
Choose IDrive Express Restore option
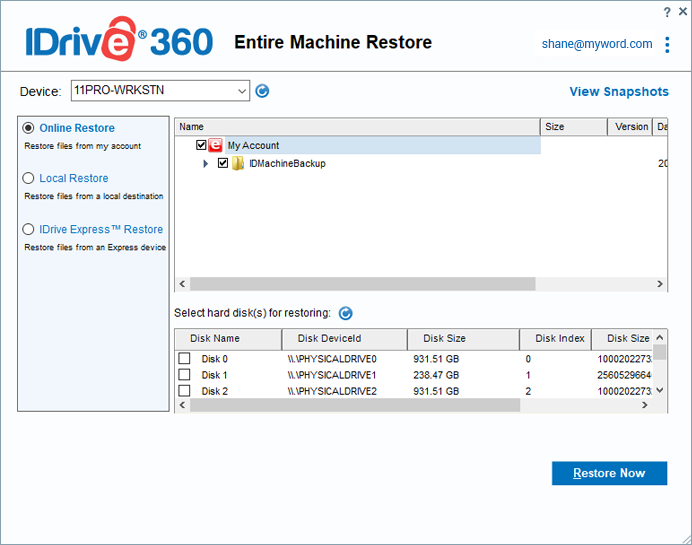[x=29, y=229]
